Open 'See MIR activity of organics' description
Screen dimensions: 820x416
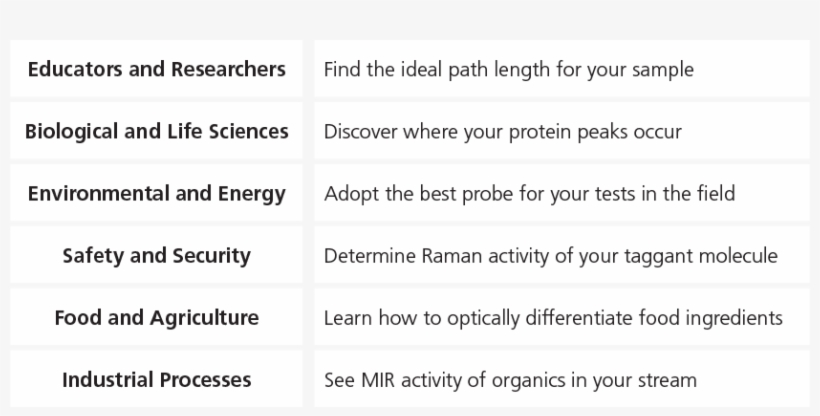click(510, 380)
